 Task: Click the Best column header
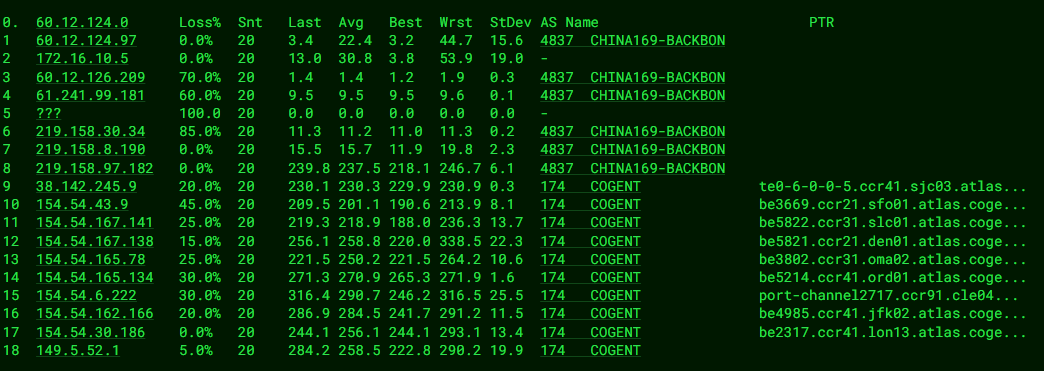[405, 23]
